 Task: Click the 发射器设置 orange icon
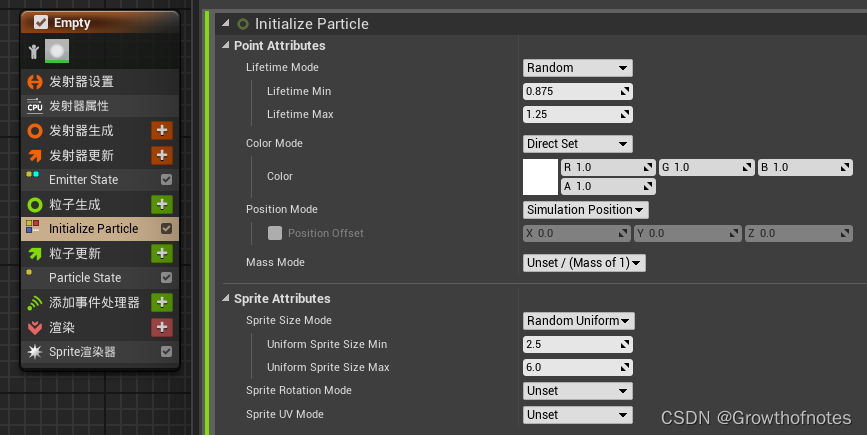coord(34,82)
